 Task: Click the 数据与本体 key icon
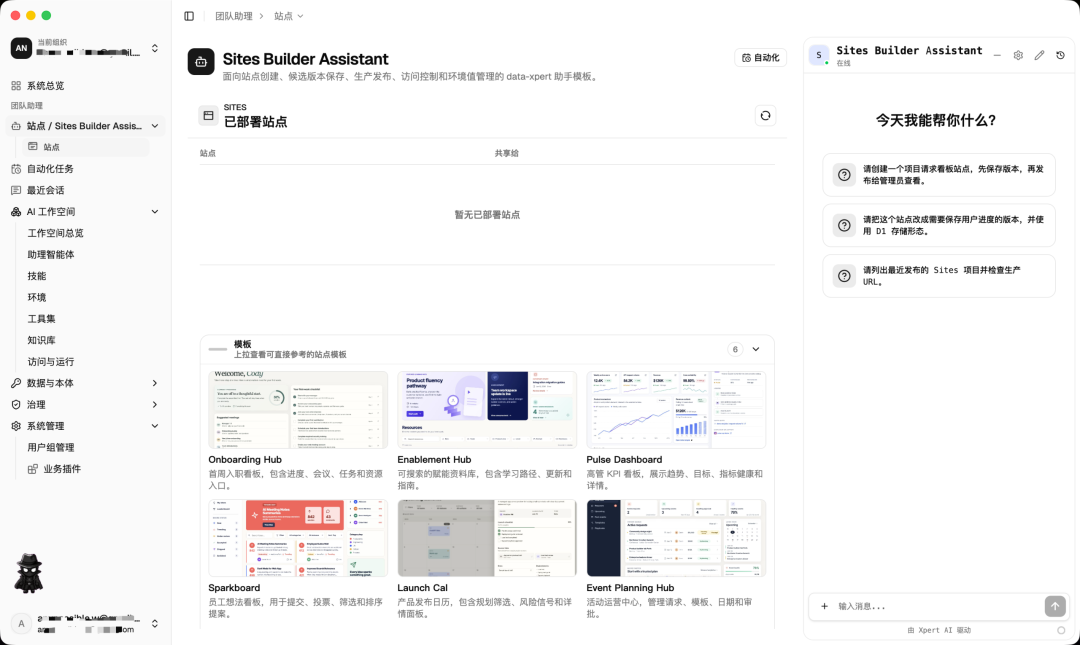pyautogui.click(x=16, y=383)
